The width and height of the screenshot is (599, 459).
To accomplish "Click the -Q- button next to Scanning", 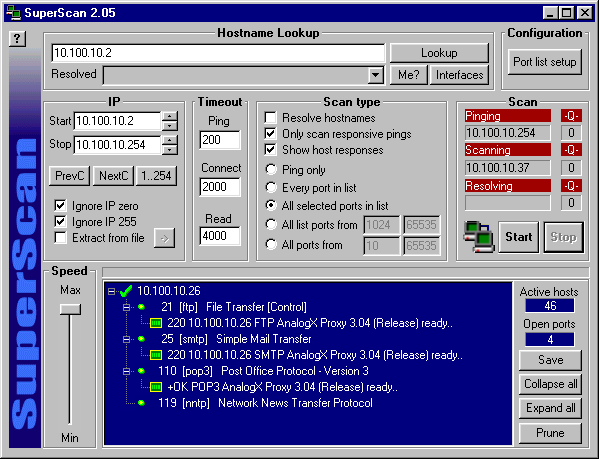I will coord(571,150).
